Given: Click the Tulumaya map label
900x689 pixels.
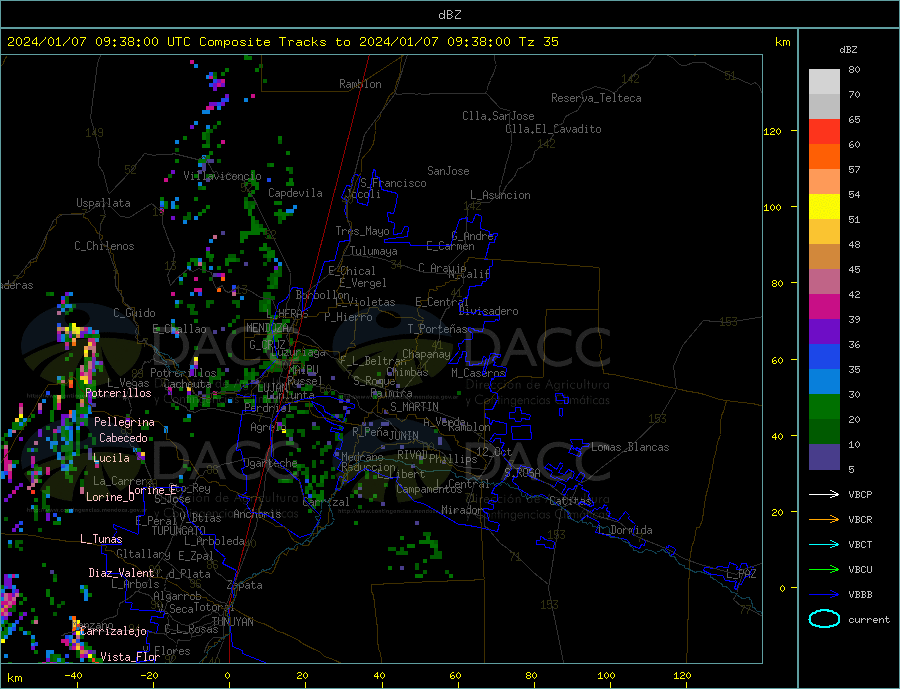Looking at the screenshot, I should click(374, 251).
